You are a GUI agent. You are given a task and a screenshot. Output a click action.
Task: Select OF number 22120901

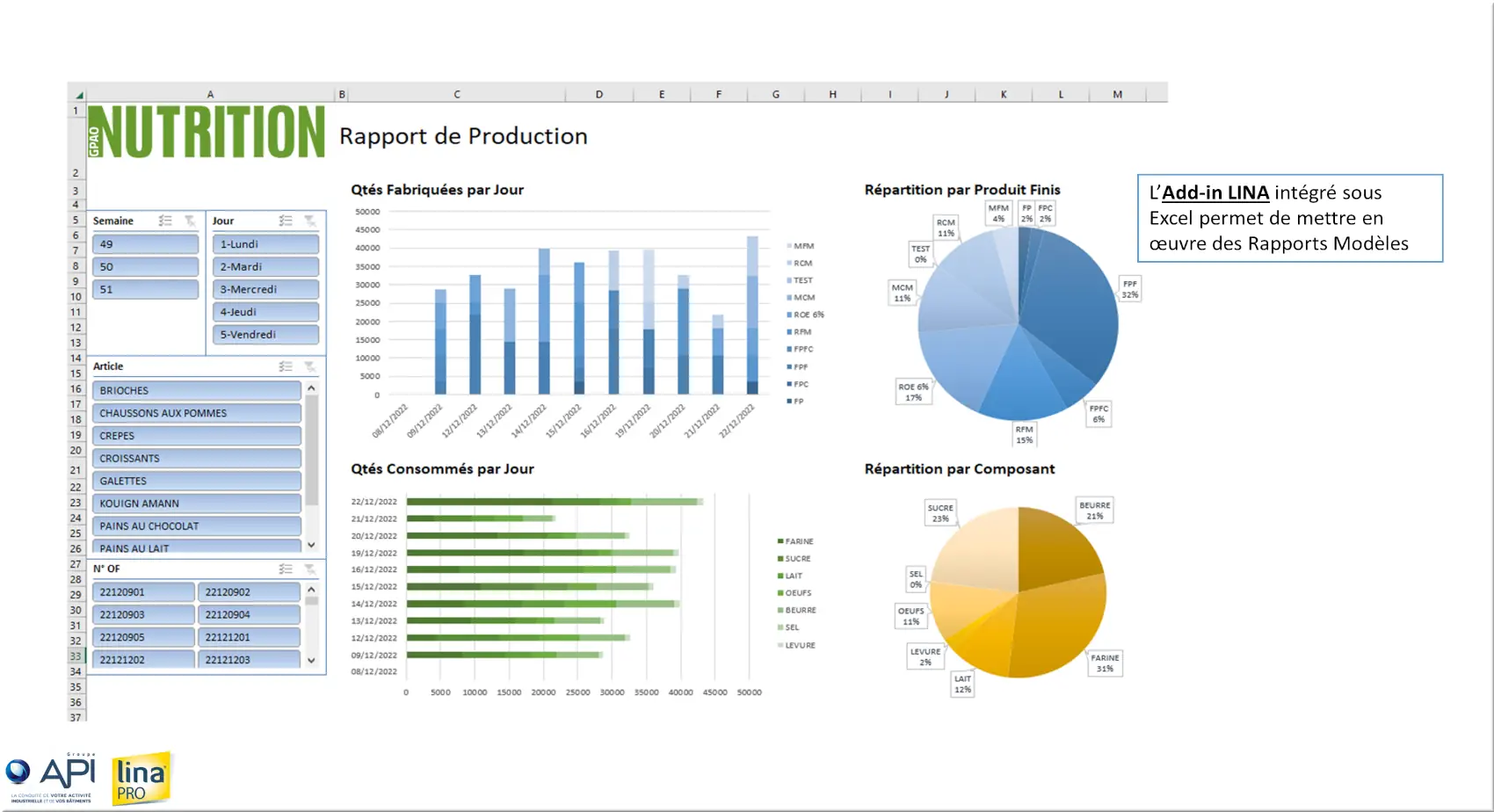coord(143,592)
